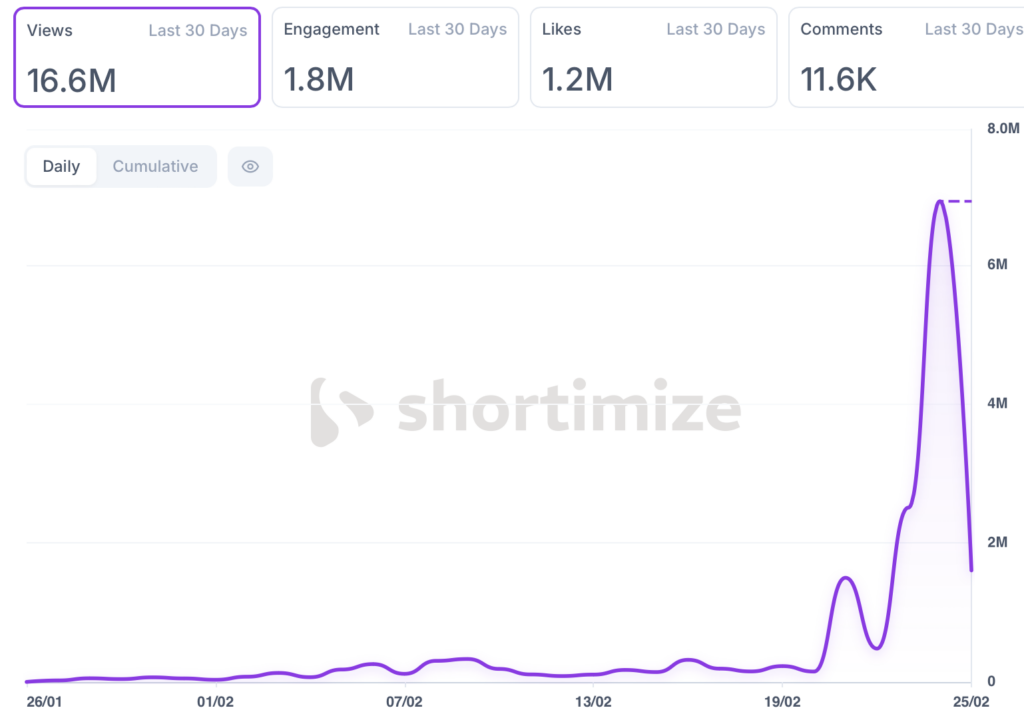
Task: Click the Shortimize logo icon in watermark
Action: [x=340, y=411]
